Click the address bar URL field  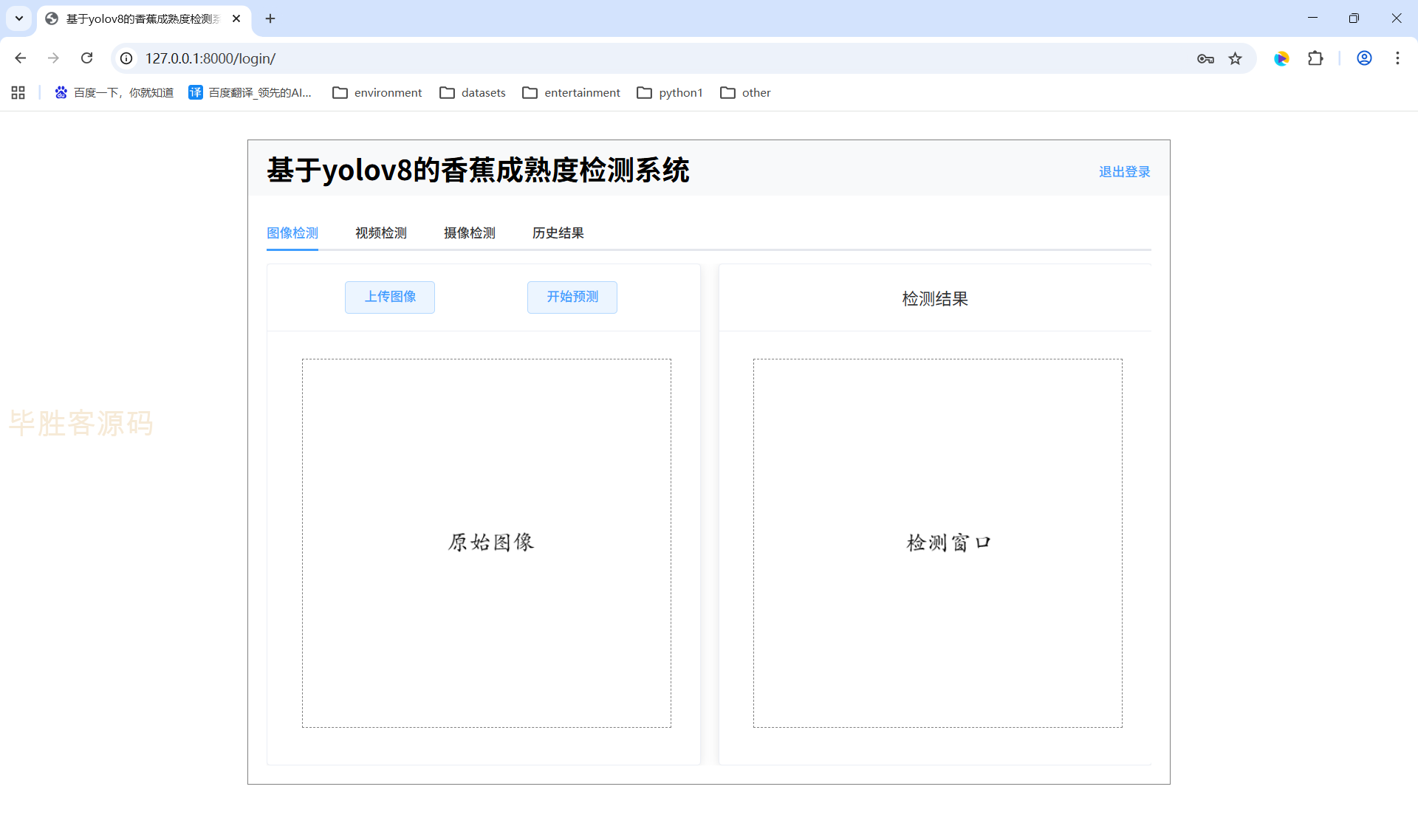pos(591,58)
